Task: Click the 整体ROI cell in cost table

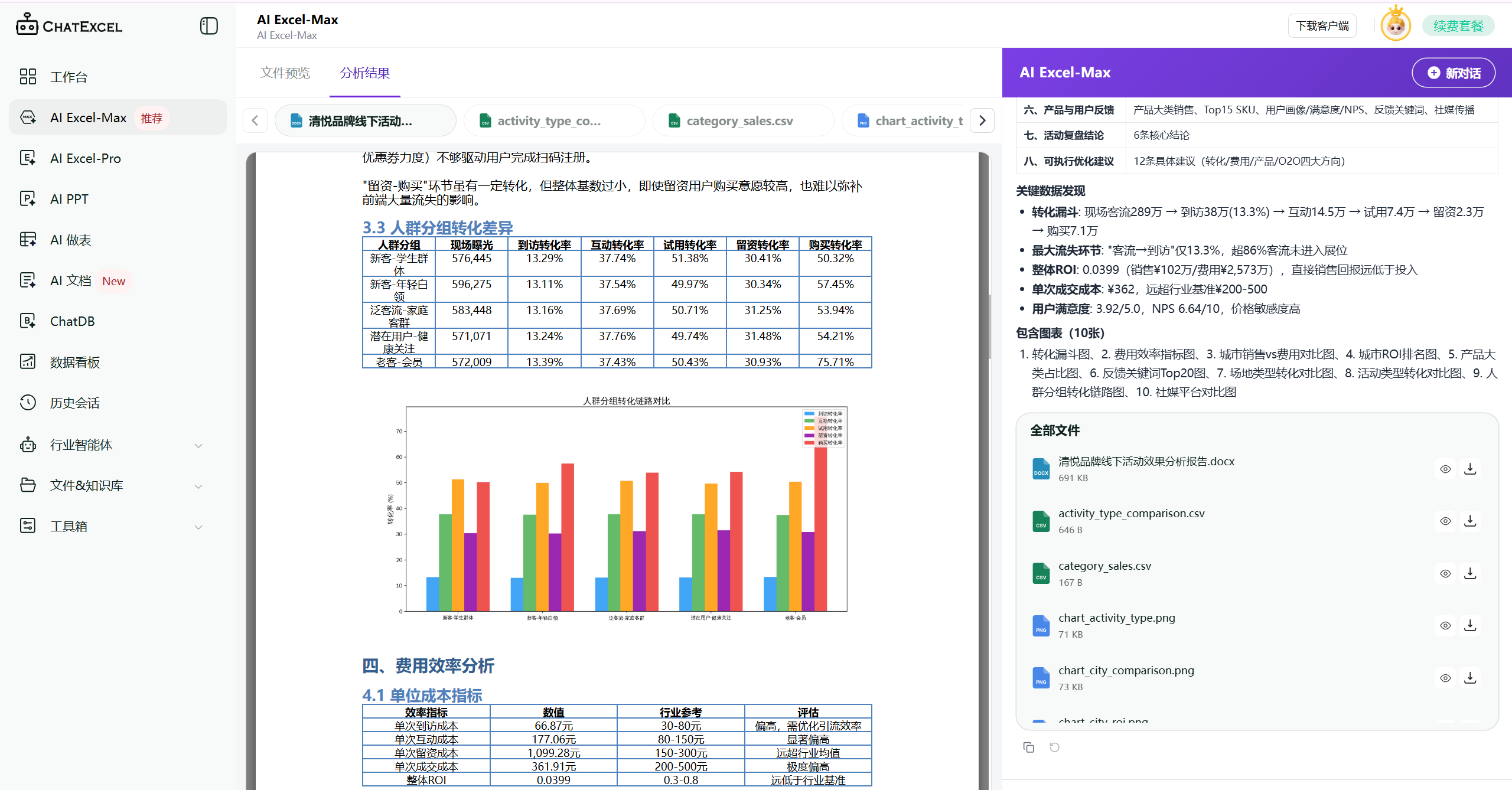Action: (x=426, y=780)
